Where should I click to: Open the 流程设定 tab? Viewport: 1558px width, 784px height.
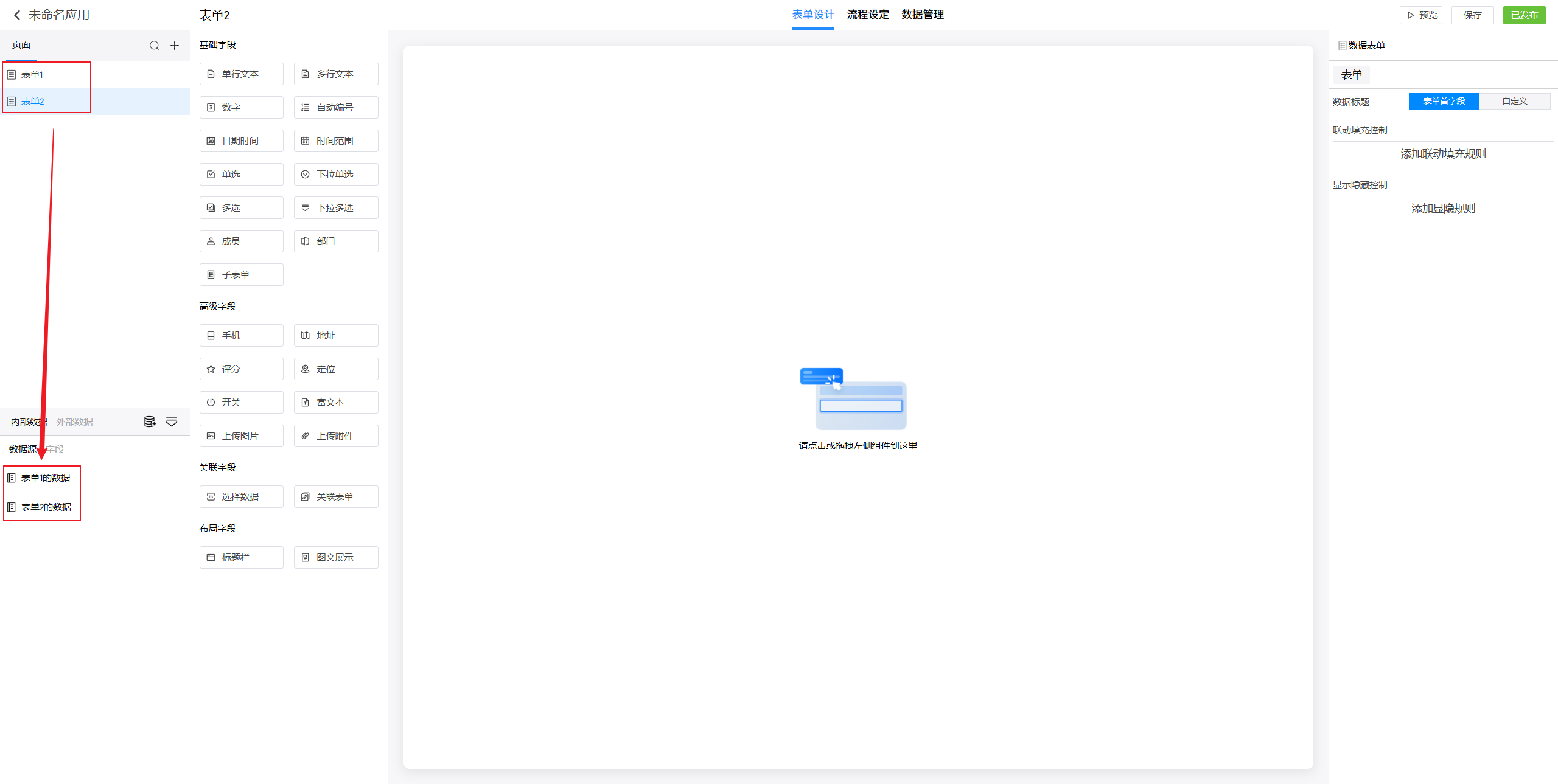pos(868,15)
